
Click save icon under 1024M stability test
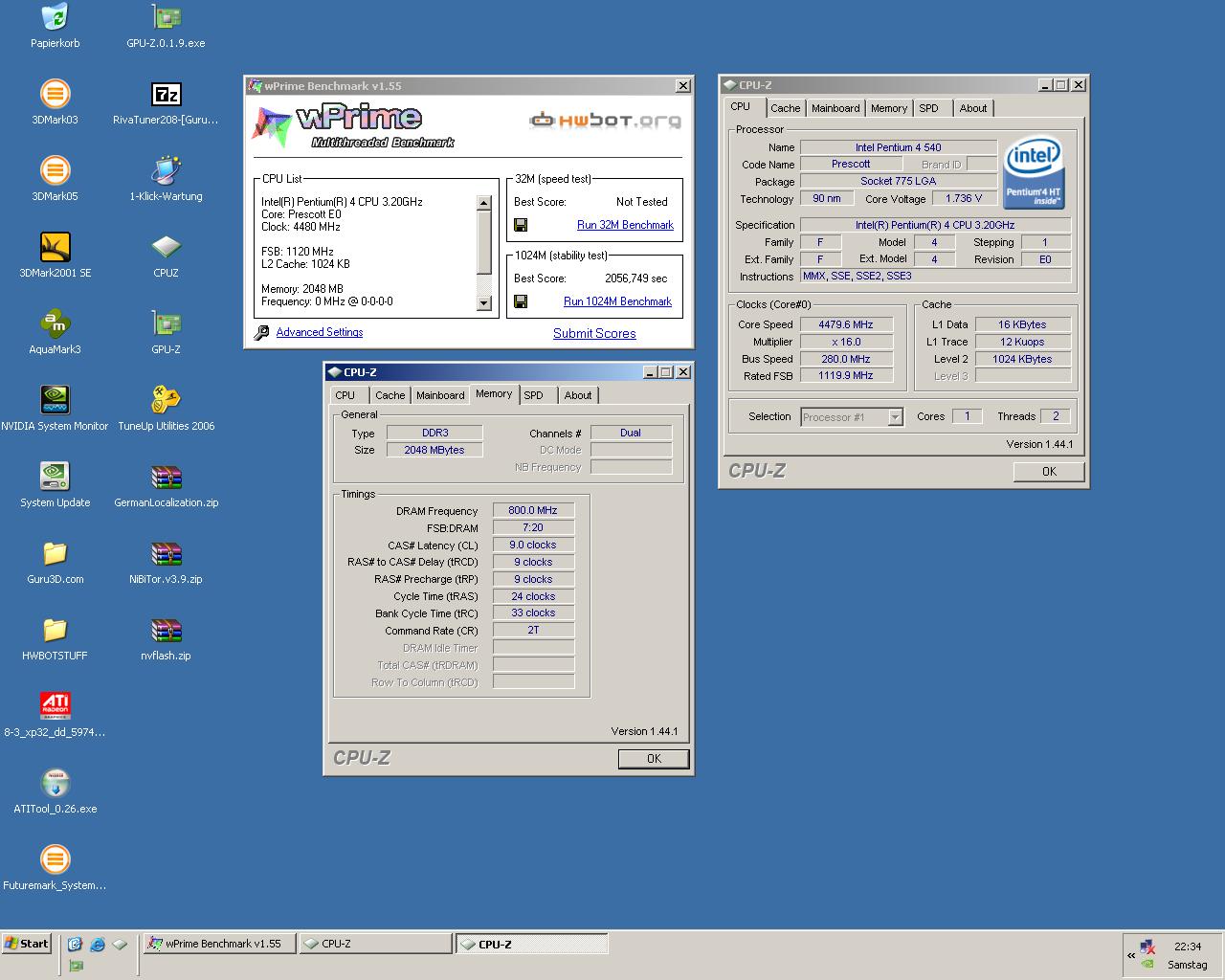click(x=521, y=301)
